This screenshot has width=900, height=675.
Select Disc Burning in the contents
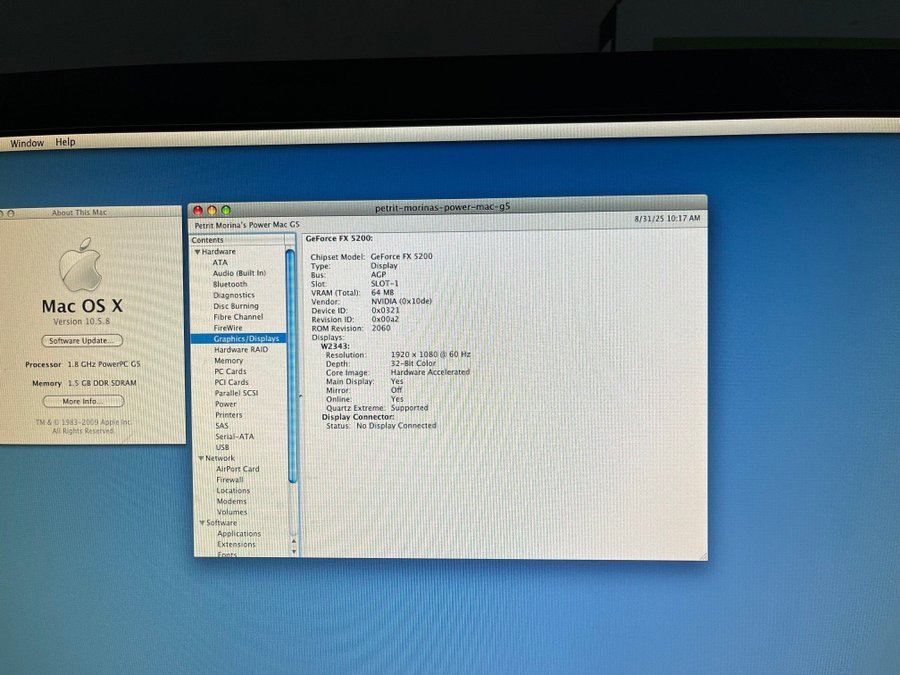coord(236,306)
